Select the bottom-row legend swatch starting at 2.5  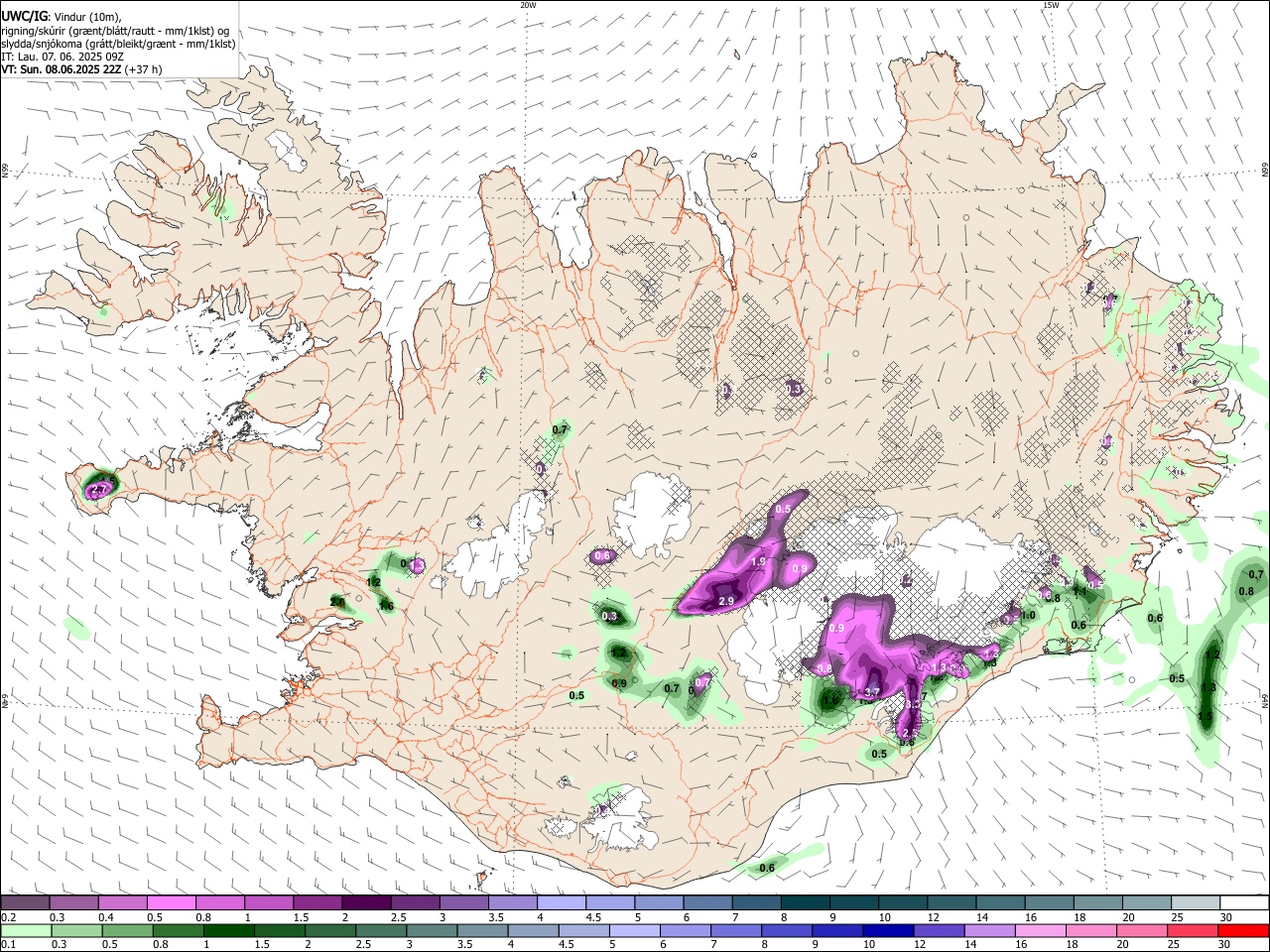pos(381,930)
